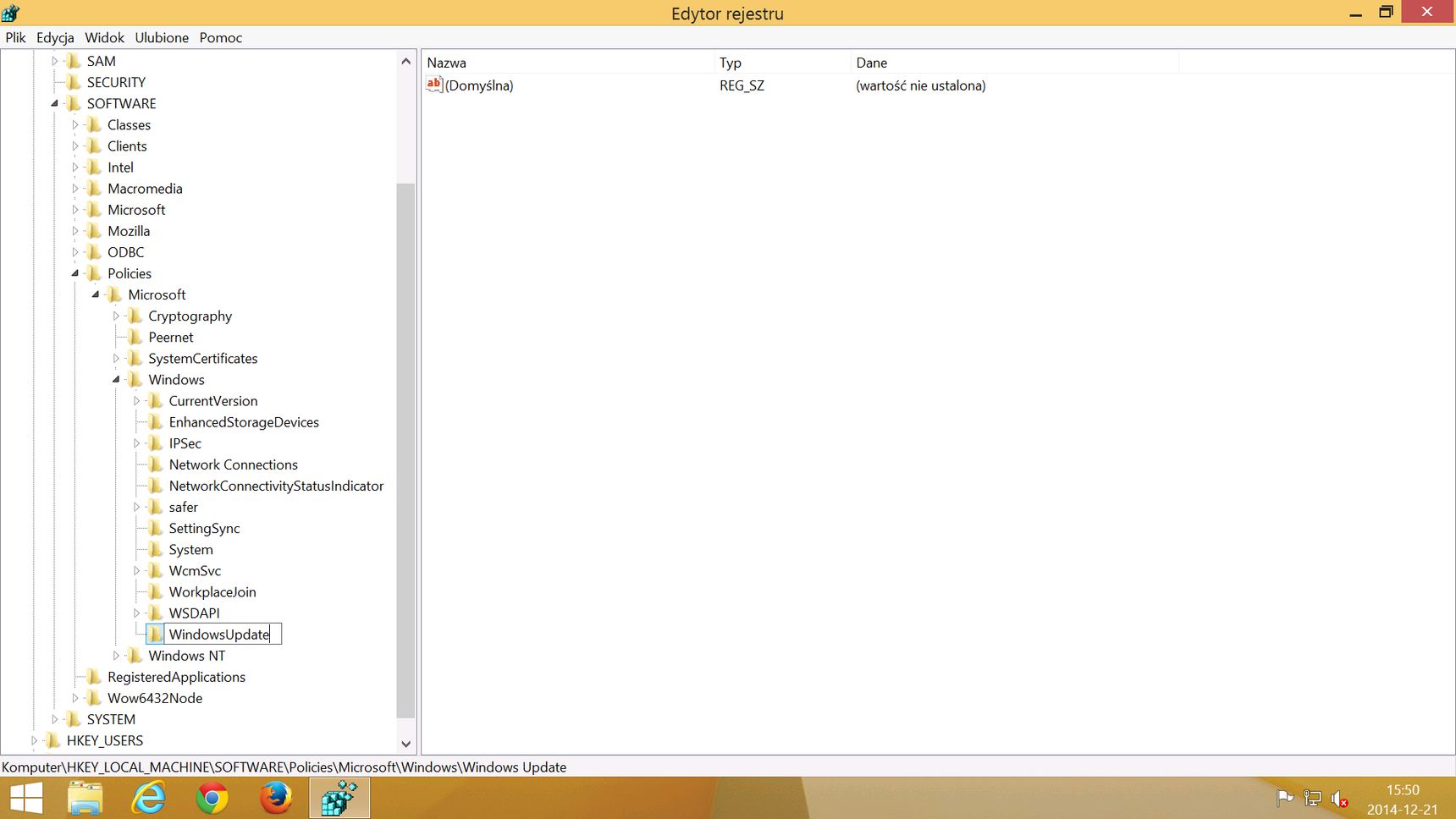The height and width of the screenshot is (819, 1456).
Task: Click the muted volume tray icon
Action: [x=1339, y=798]
